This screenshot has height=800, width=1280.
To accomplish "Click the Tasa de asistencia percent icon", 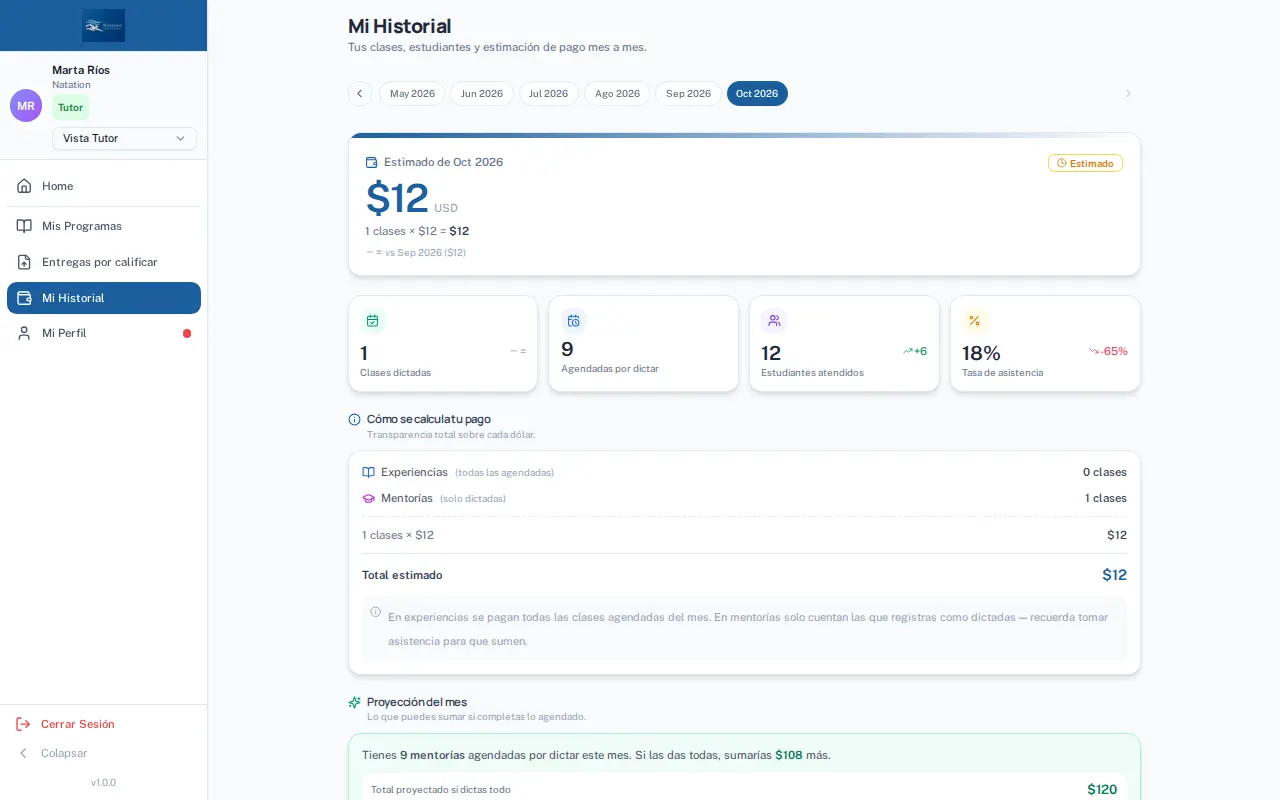I will coord(975,321).
